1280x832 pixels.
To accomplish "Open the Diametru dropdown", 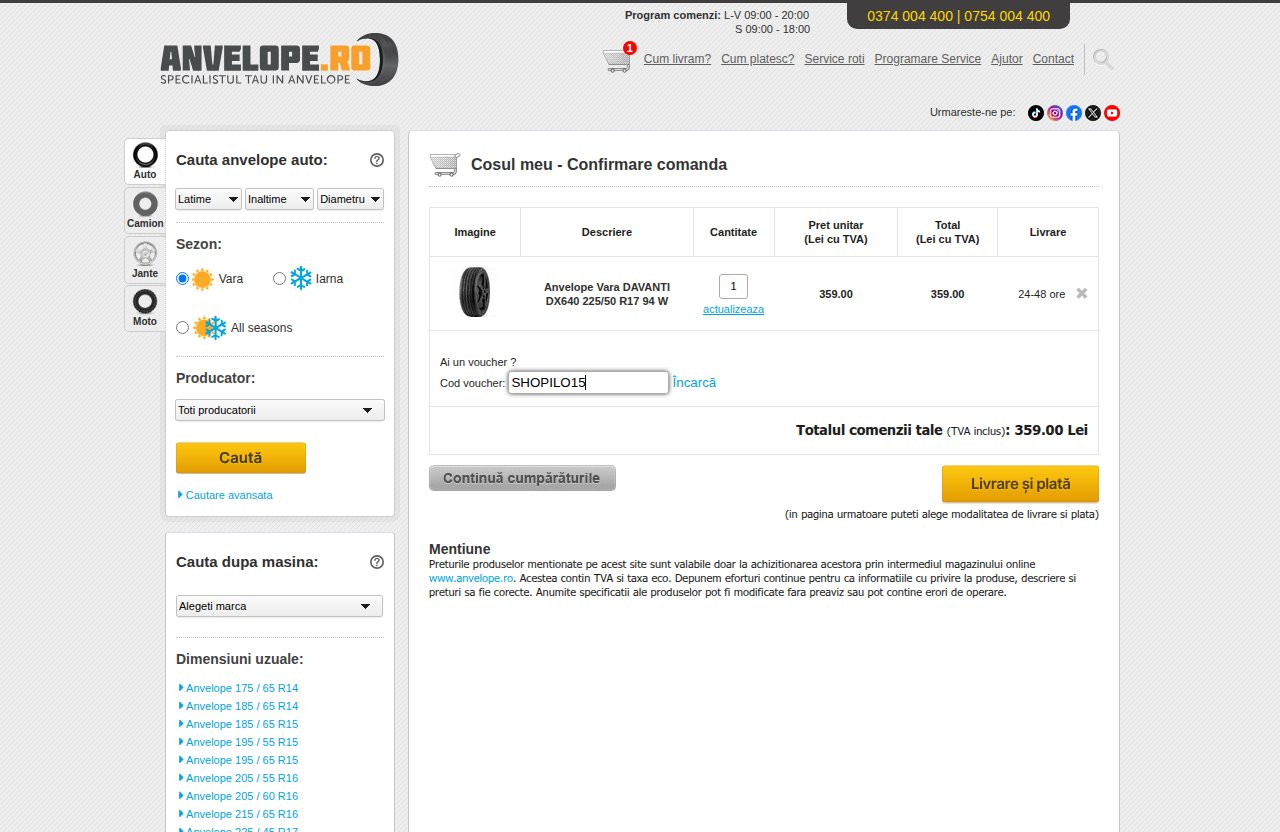I will tap(351, 199).
